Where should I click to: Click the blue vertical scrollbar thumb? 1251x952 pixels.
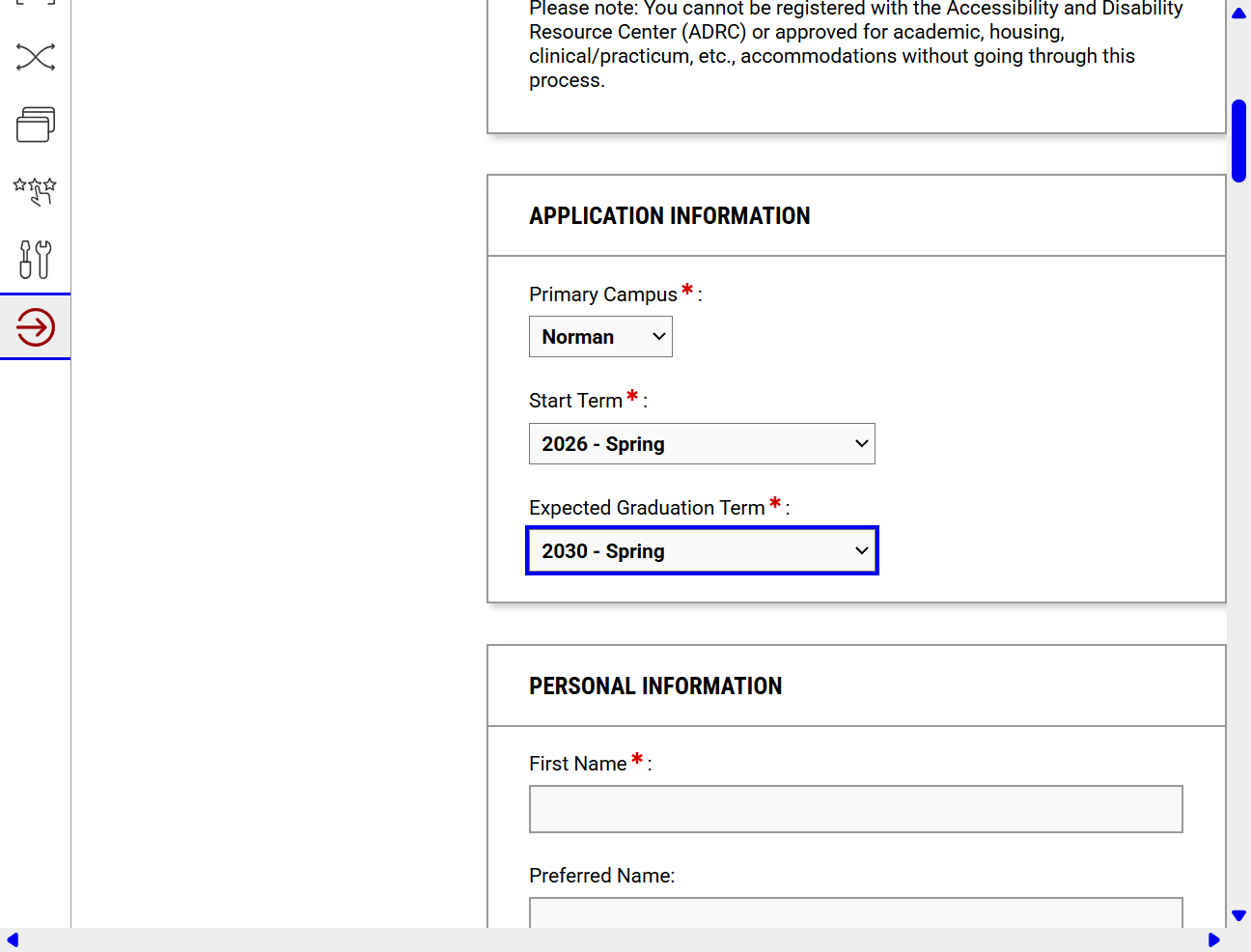[x=1239, y=141]
